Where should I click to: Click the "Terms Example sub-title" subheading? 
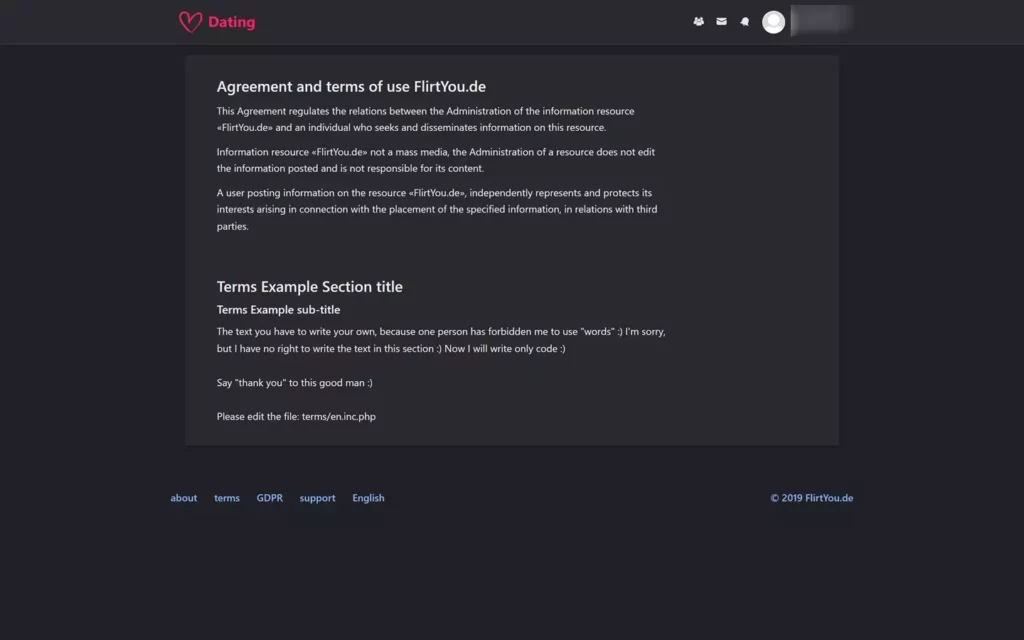[278, 310]
